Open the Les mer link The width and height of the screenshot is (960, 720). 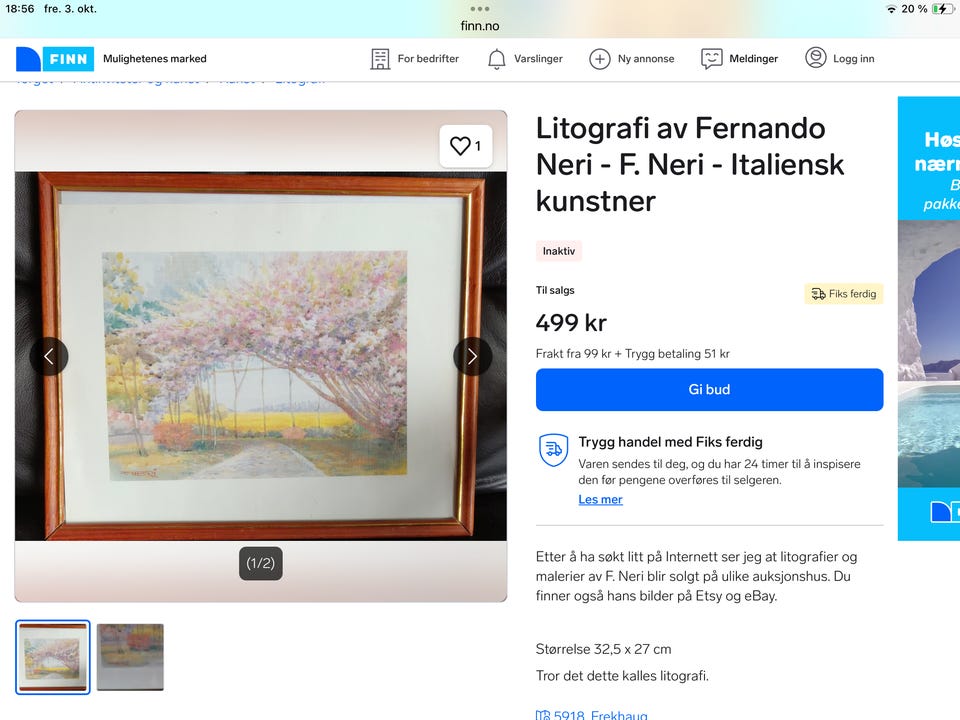[x=600, y=500]
